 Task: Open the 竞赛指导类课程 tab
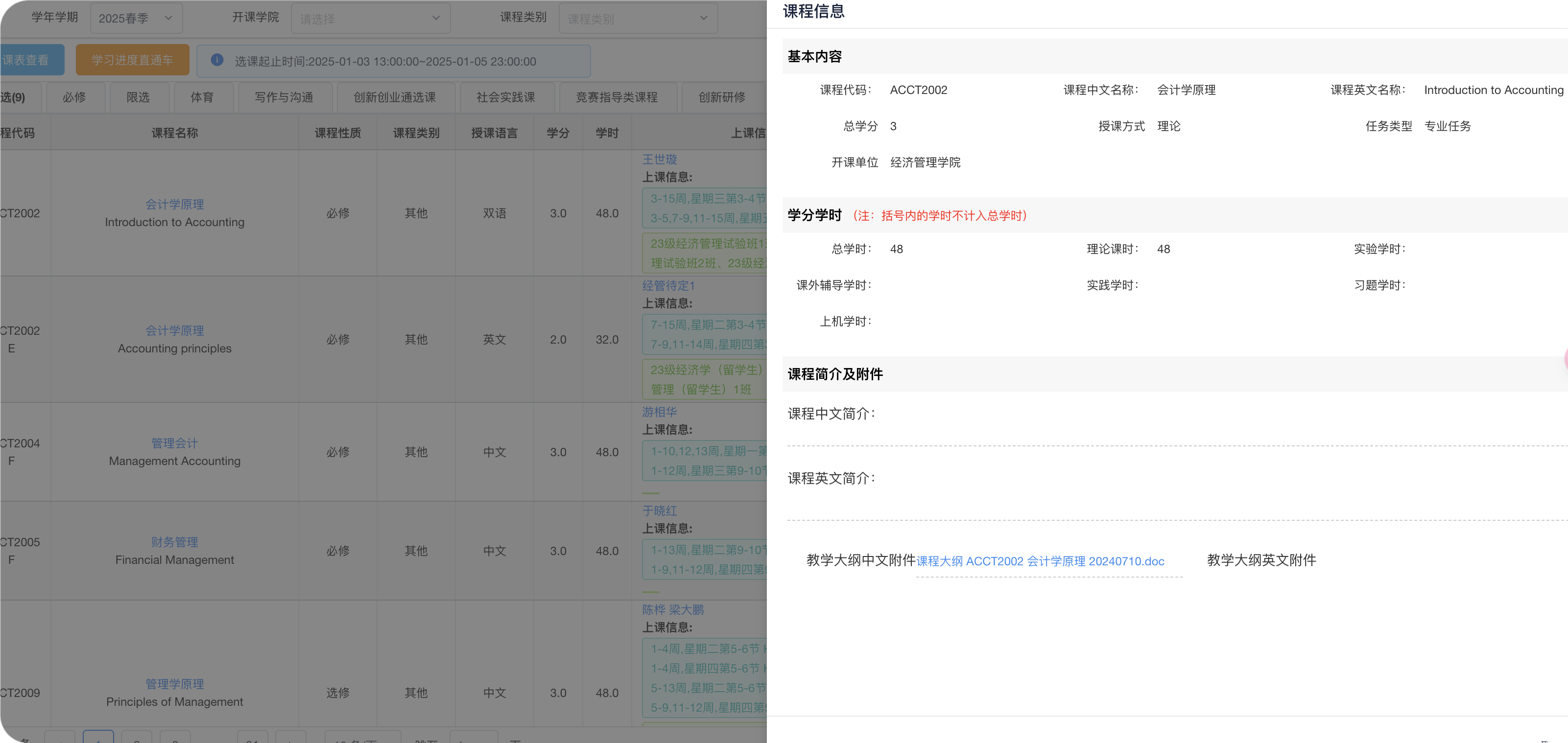pyautogui.click(x=617, y=97)
